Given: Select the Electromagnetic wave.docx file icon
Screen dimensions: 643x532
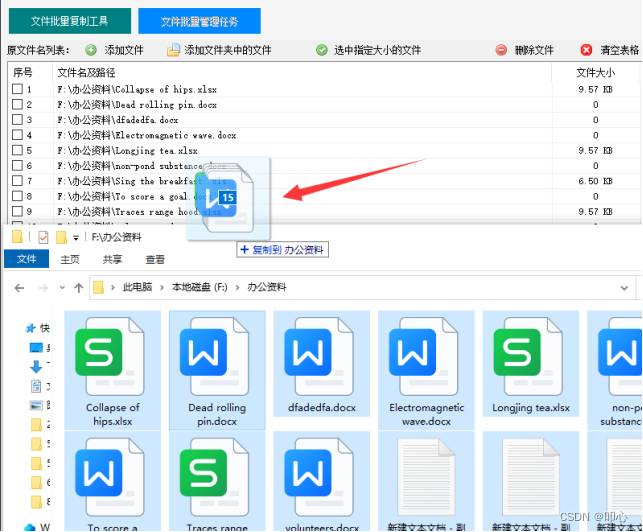Looking at the screenshot, I should point(423,356).
